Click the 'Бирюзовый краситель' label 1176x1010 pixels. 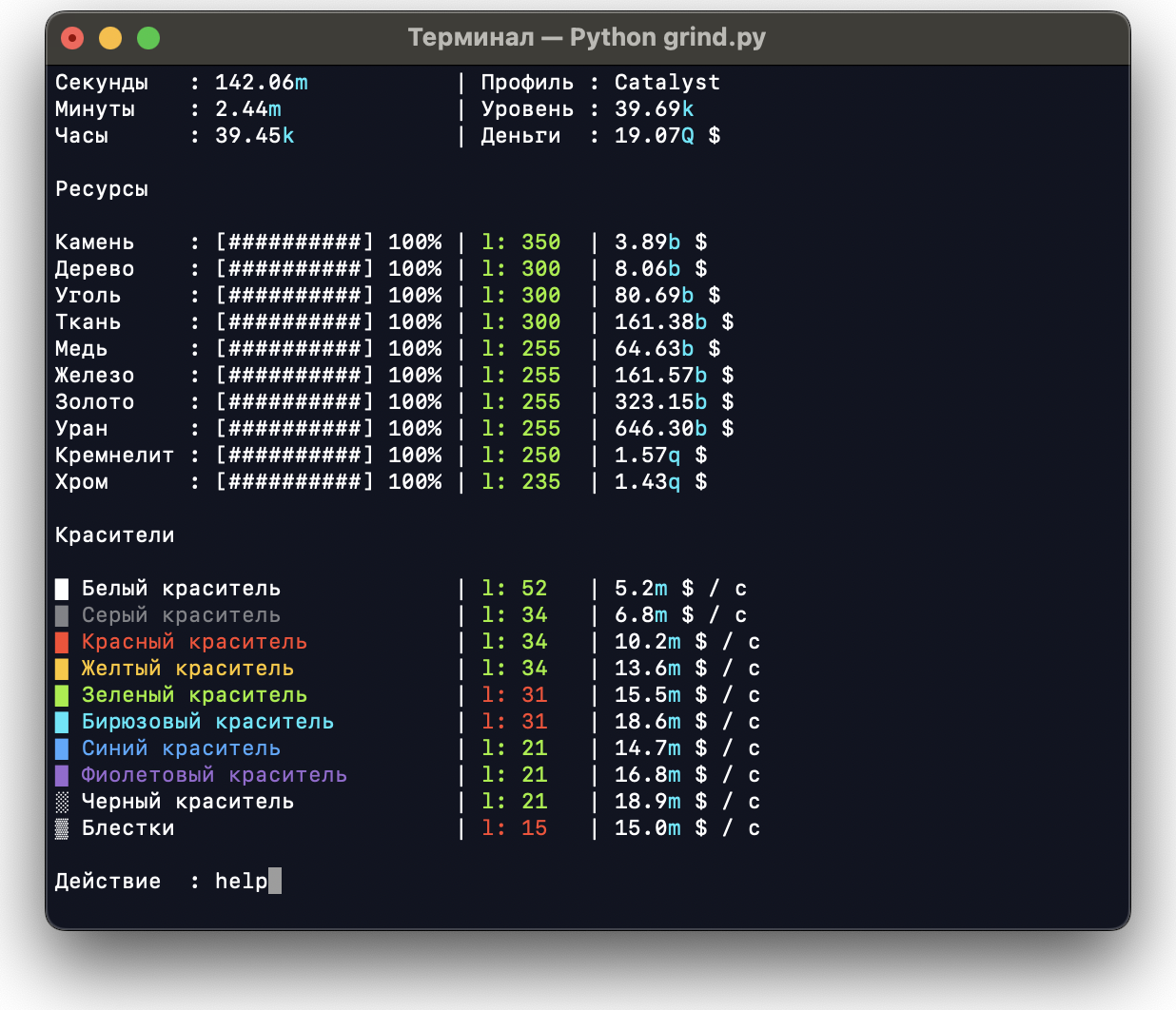coord(208,722)
